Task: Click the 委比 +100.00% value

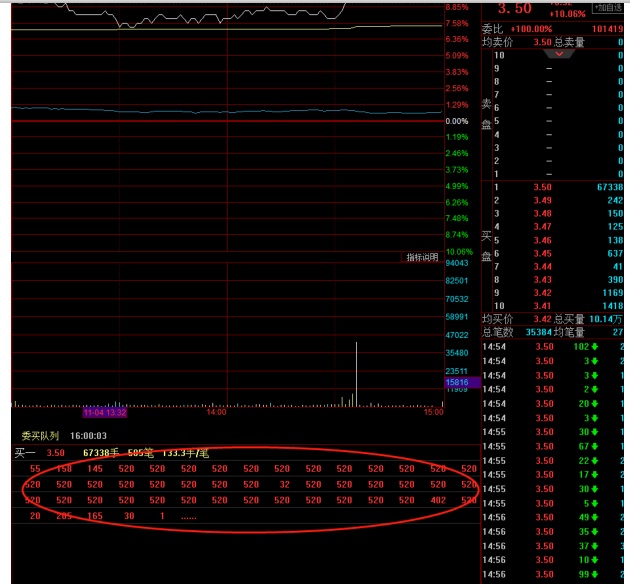Action: (x=531, y=29)
